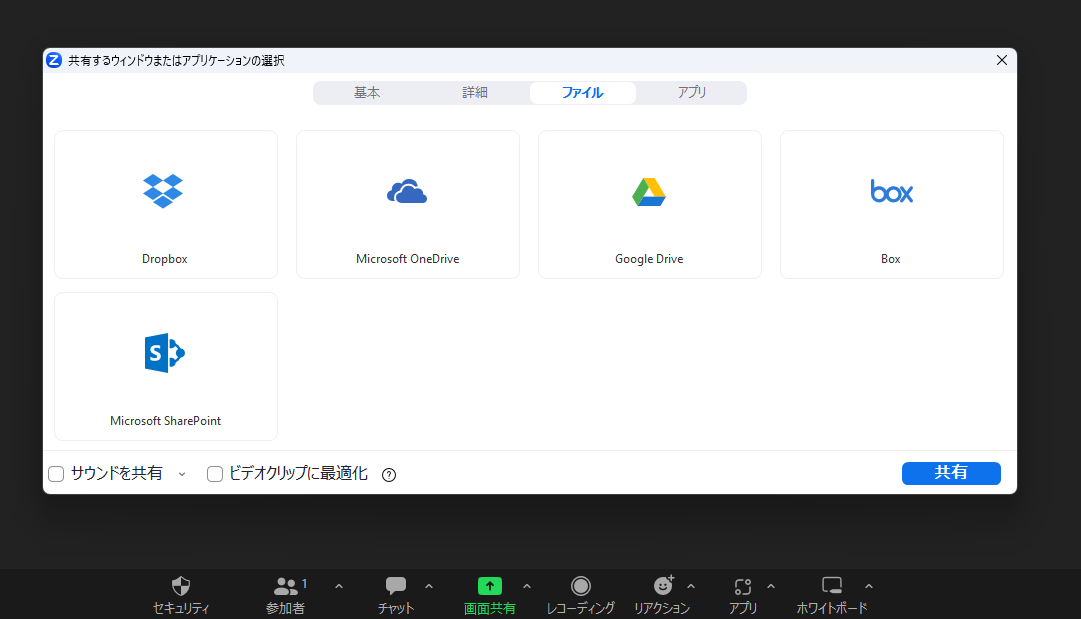The width and height of the screenshot is (1081, 619).
Task: Enable the サウンドを共有 checkbox
Action: [x=55, y=473]
